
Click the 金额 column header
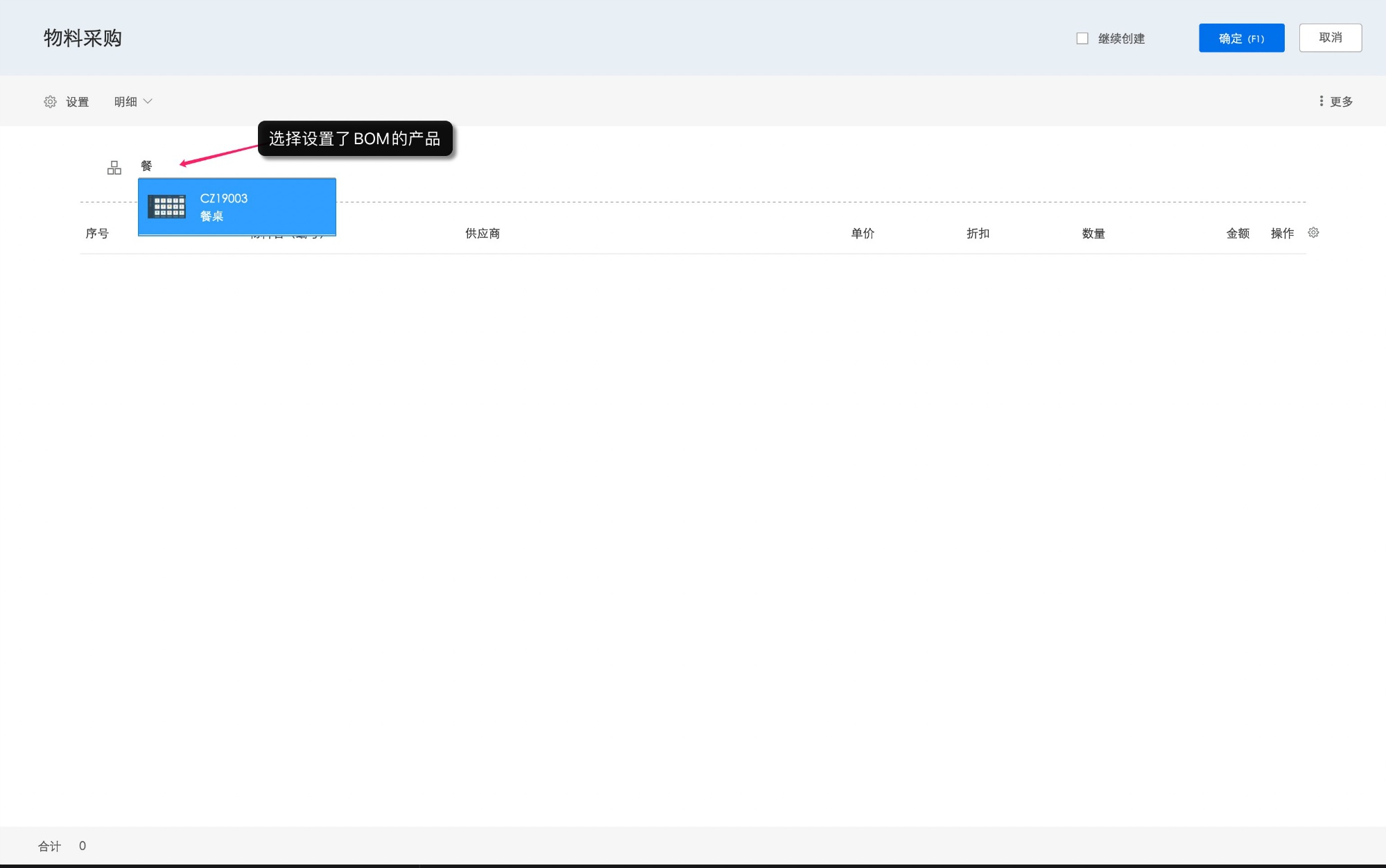(1238, 234)
